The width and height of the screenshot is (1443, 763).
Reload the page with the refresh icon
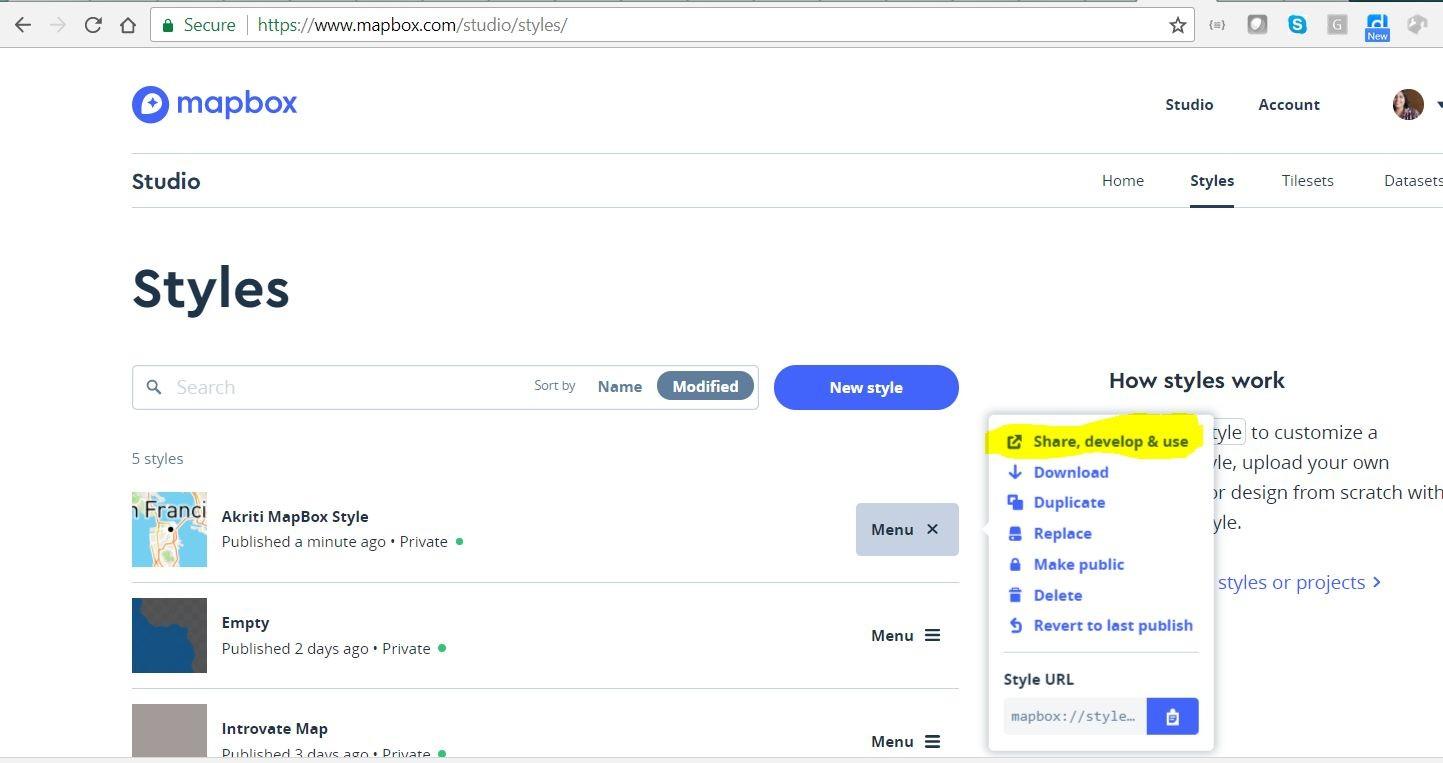coord(93,25)
